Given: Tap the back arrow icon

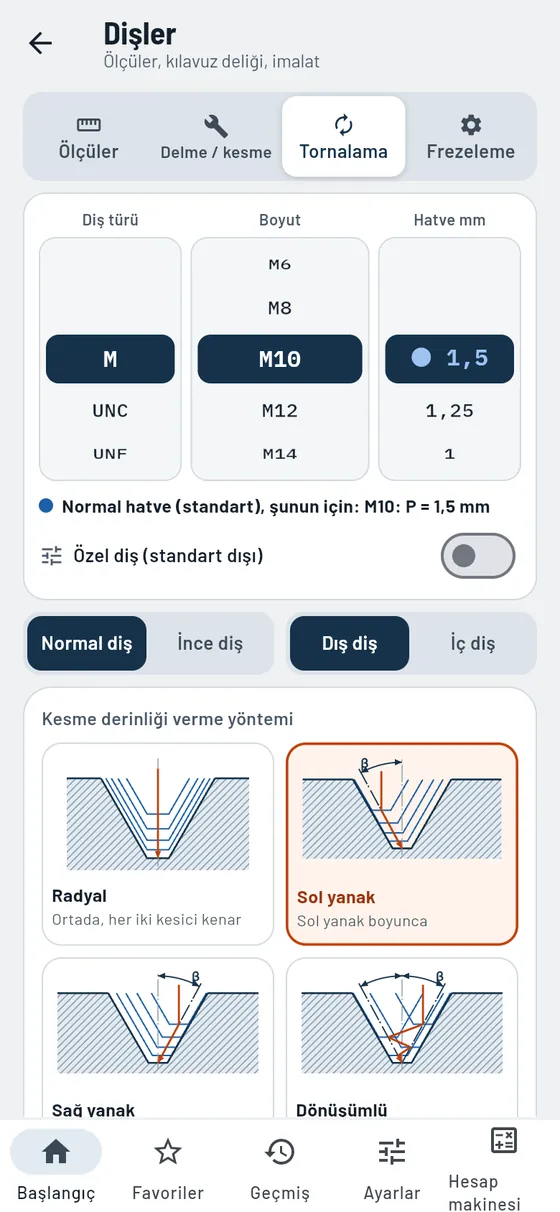Looking at the screenshot, I should tap(40, 43).
